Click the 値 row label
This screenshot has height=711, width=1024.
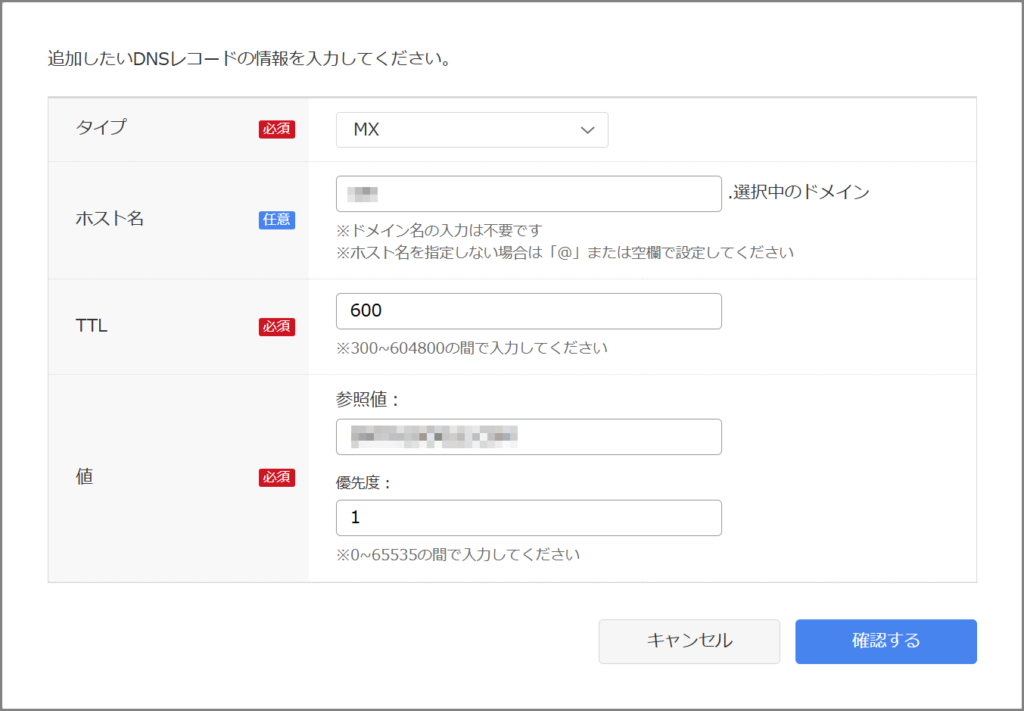85,477
